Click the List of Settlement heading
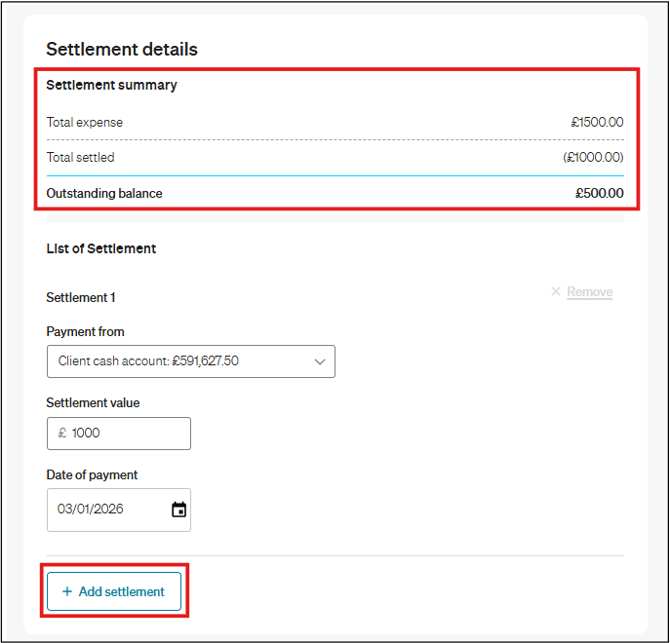 click(101, 249)
